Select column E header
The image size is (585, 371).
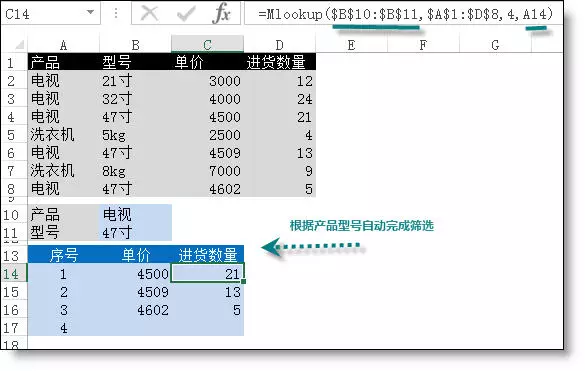coord(351,45)
